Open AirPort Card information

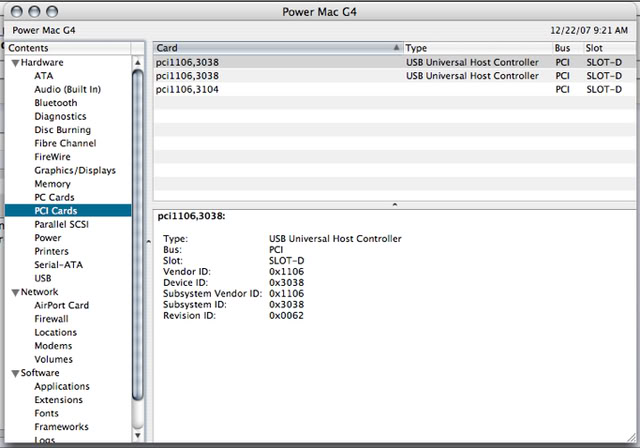tap(62, 305)
